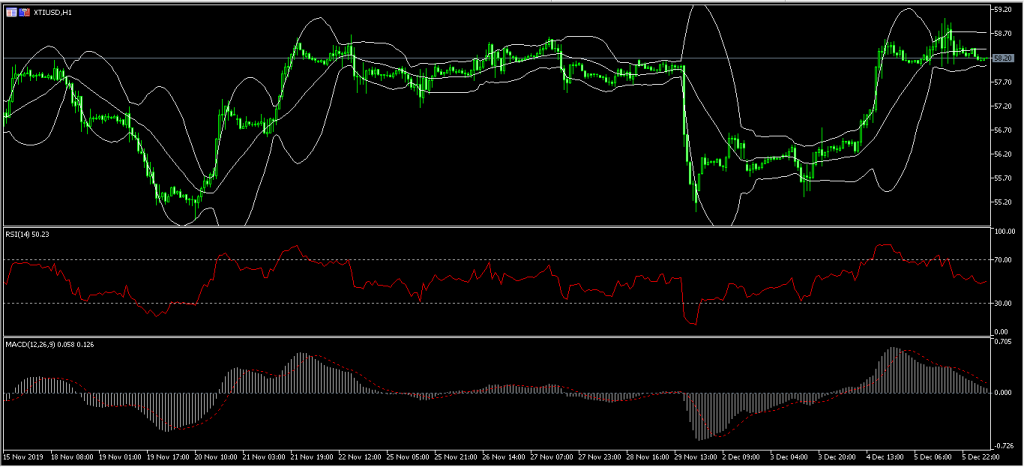Click the 56.70 price scale value
Image resolution: width=1024 pixels, height=467 pixels.
click(1002, 130)
